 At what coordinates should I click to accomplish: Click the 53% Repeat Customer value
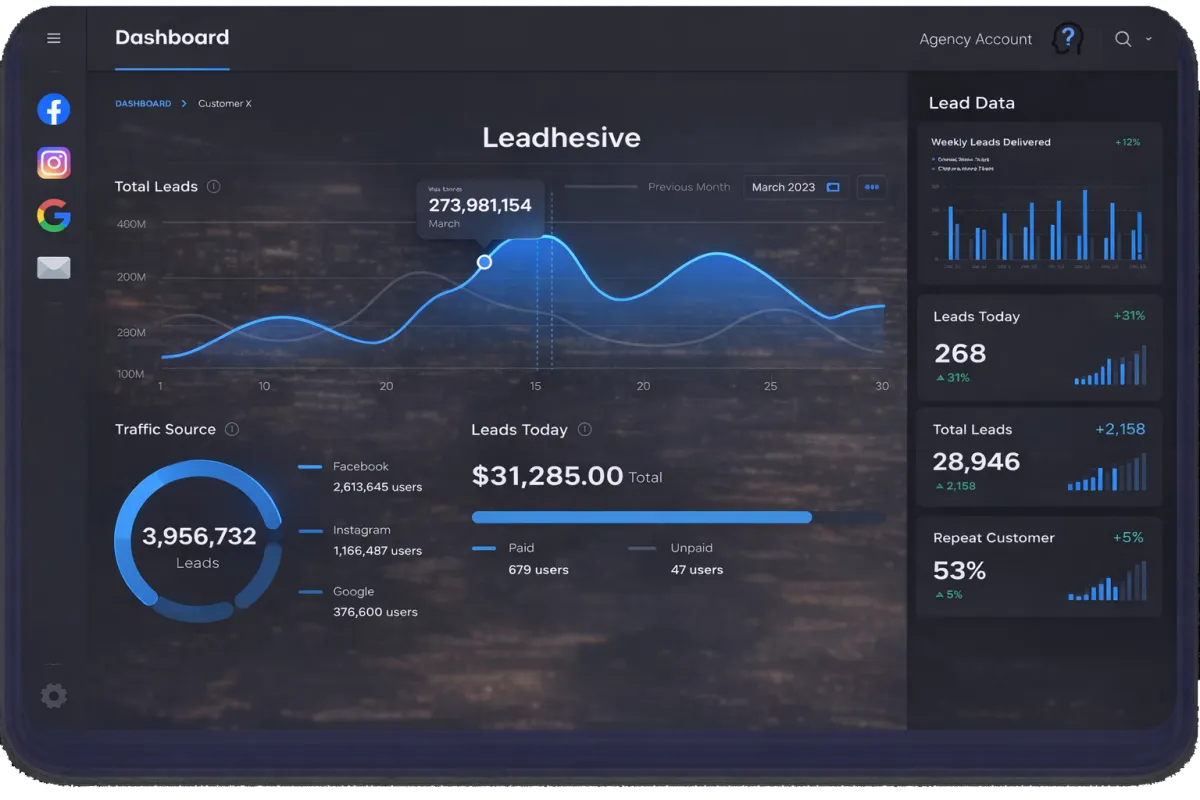click(x=960, y=570)
